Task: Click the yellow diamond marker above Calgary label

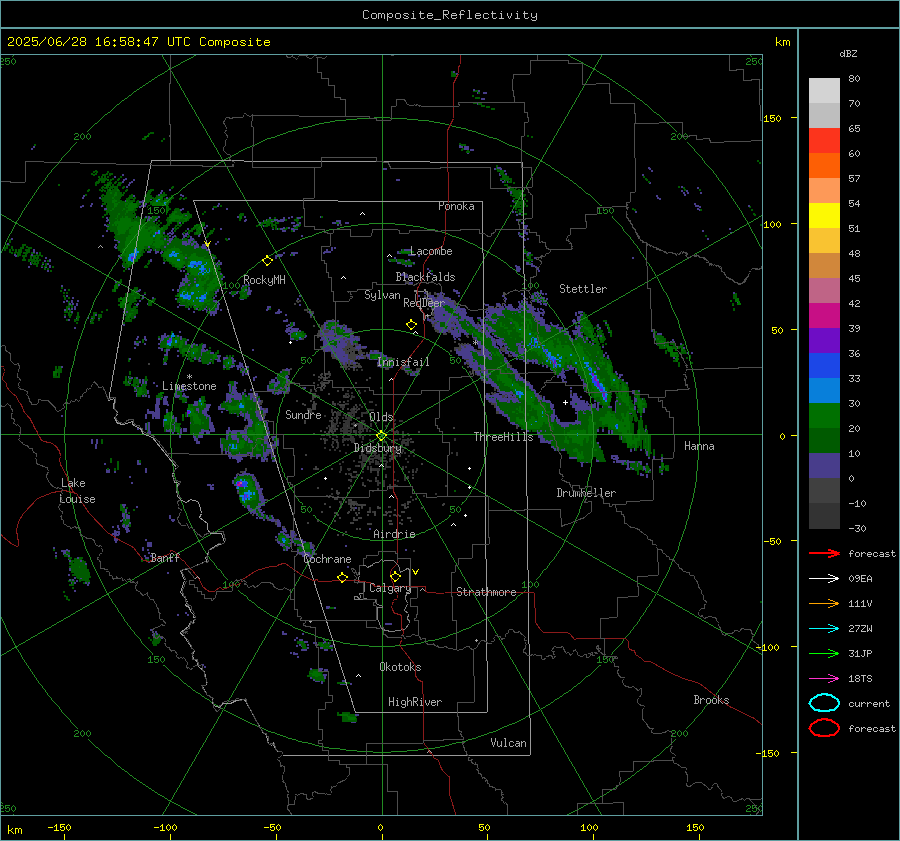Action: pos(395,576)
